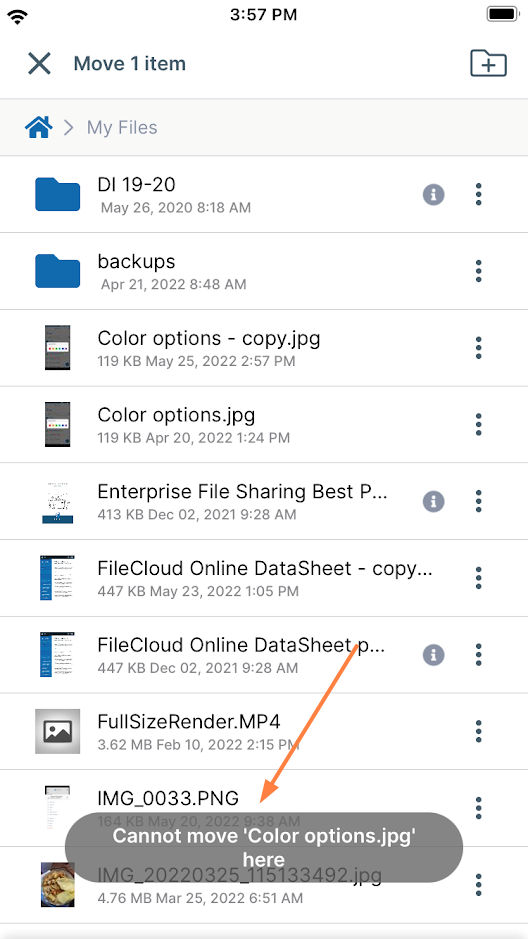Select the FullSizeRender.MP4 thumbnail
Screen dimensions: 528x939
pyautogui.click(x=57, y=731)
